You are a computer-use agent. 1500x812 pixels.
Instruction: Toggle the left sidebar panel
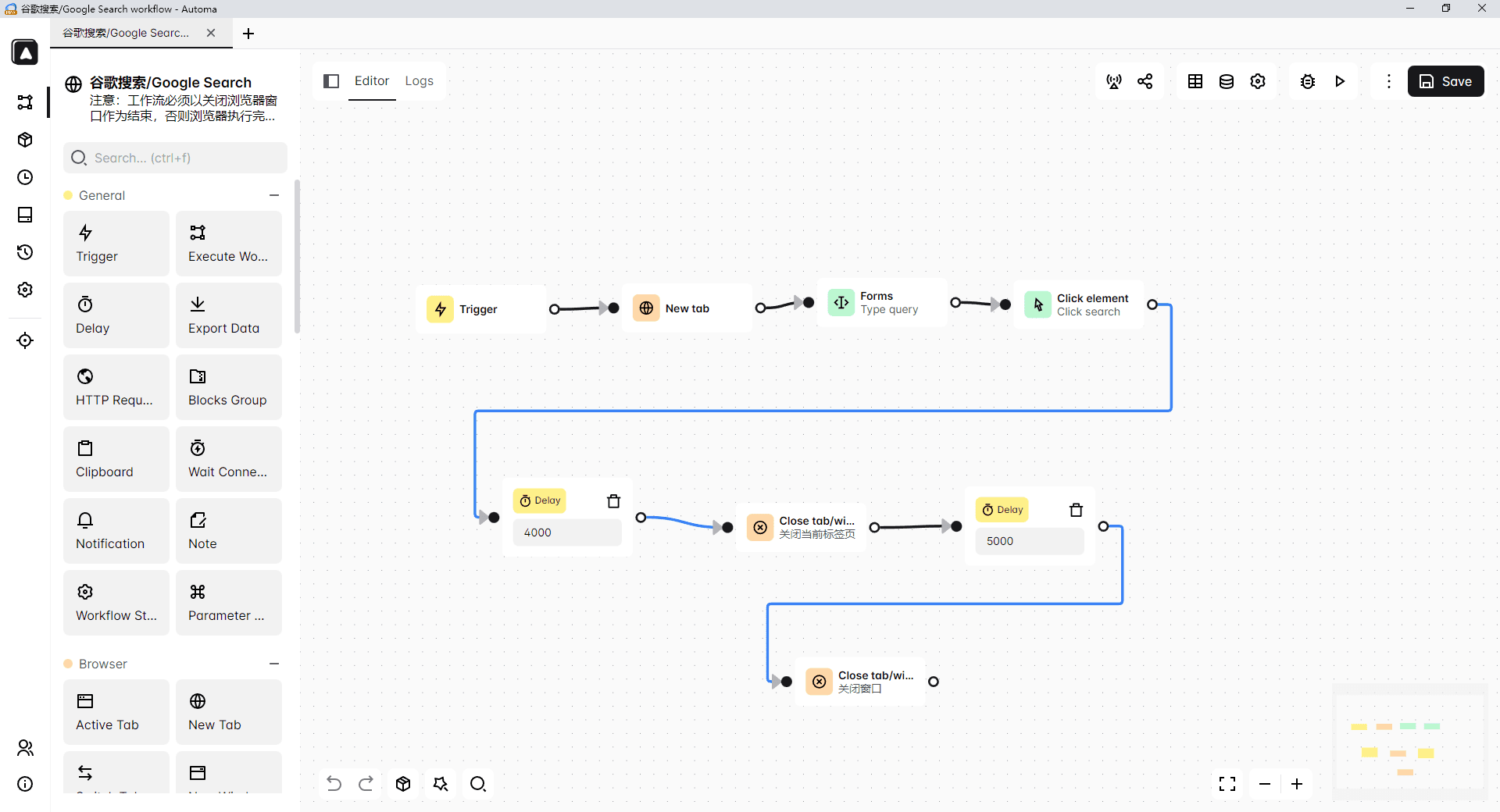pyautogui.click(x=331, y=81)
